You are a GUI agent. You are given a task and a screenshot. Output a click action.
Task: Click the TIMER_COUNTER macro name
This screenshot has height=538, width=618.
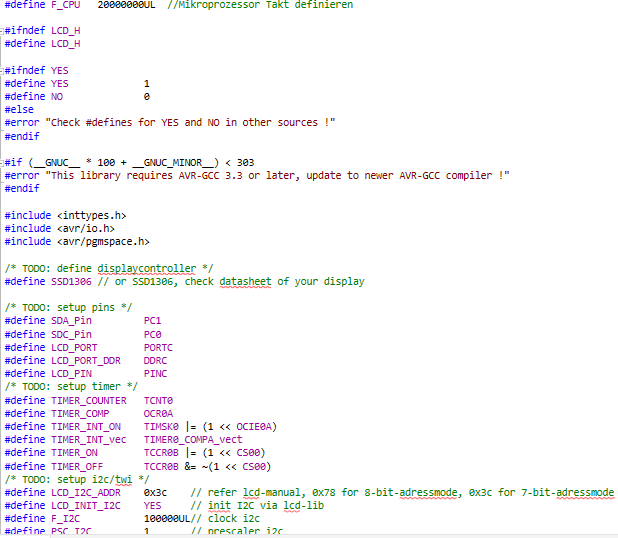point(89,401)
